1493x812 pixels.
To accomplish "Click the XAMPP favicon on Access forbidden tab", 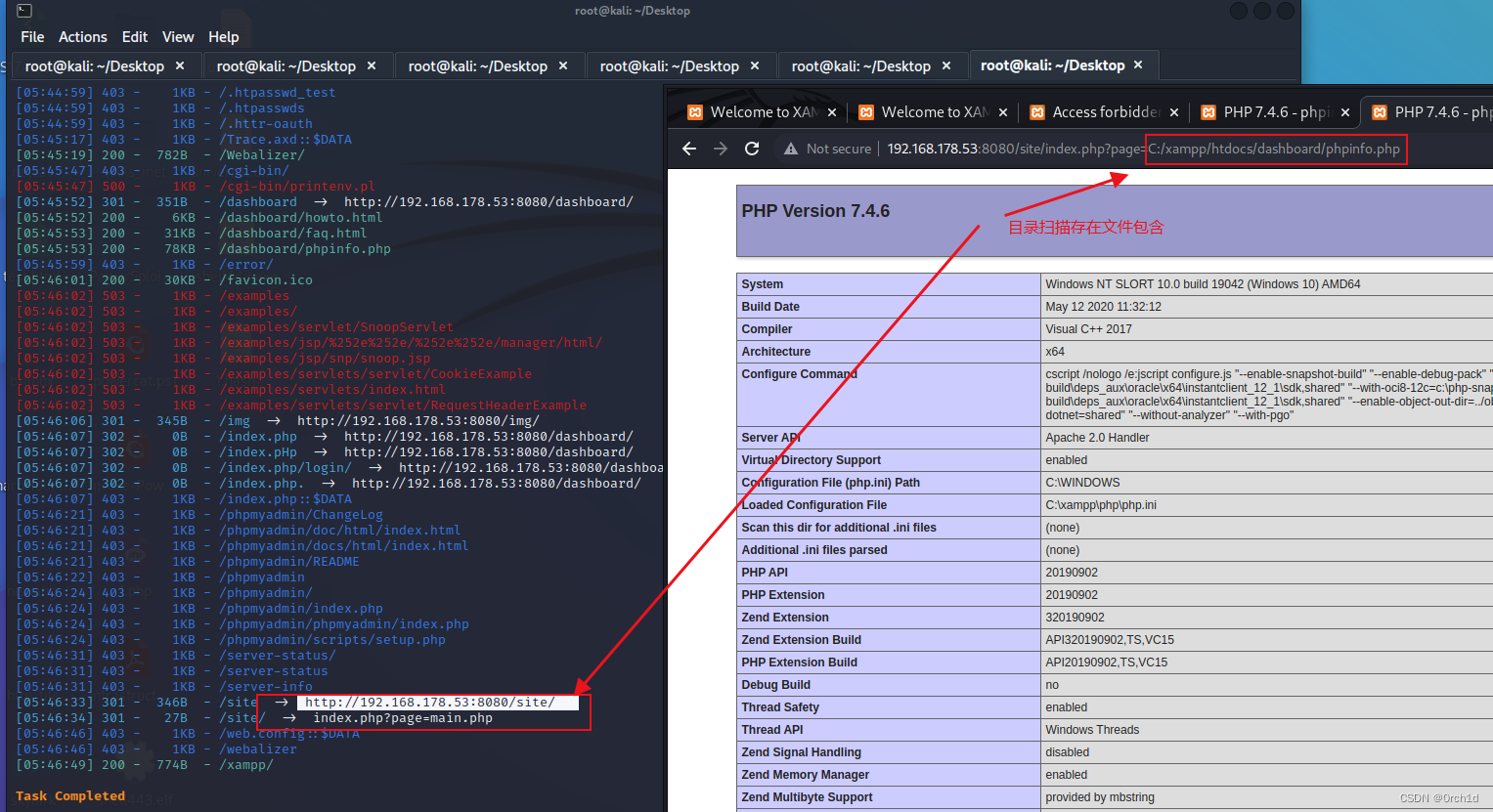I will click(x=1037, y=112).
